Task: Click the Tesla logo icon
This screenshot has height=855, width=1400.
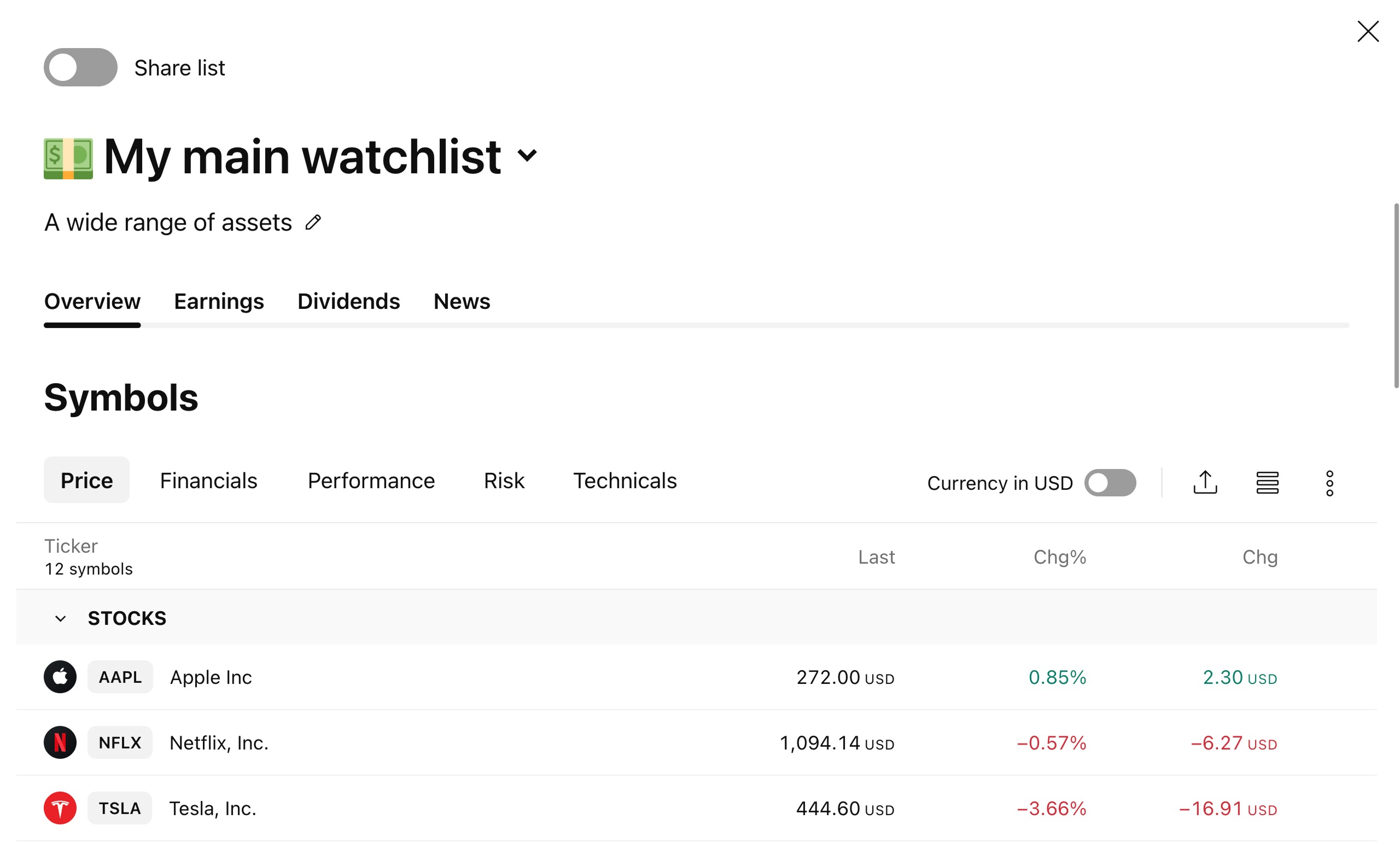Action: [60, 808]
